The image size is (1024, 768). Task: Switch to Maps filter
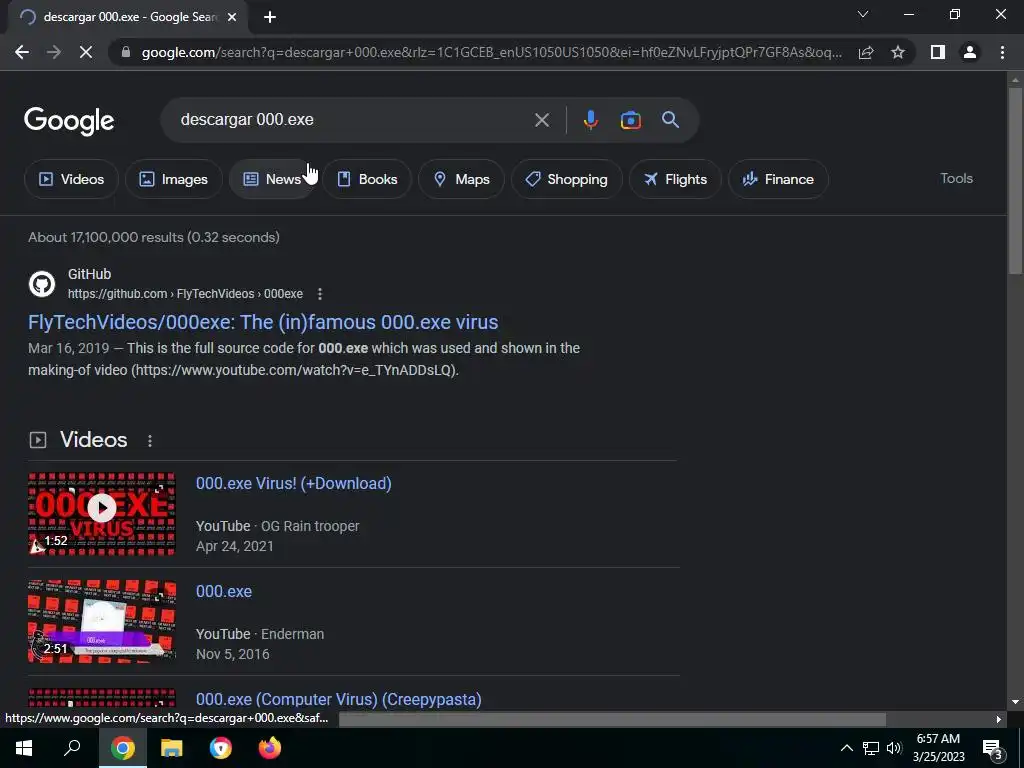point(461,179)
